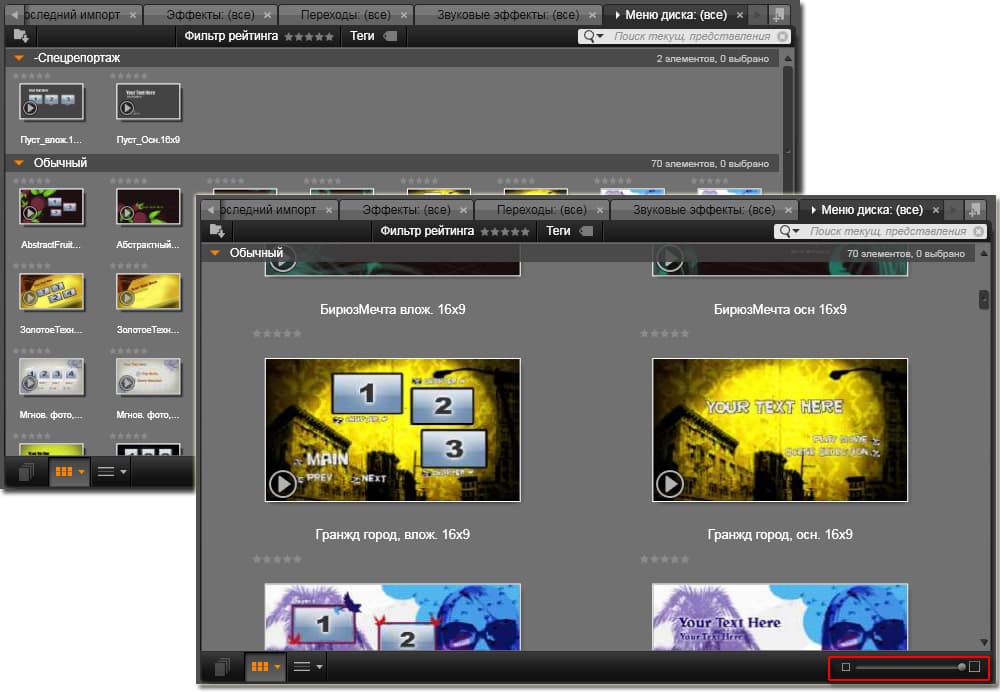Screen dimensions: 1000x692
Task: Close Эффекты tab in back window
Action: 268,15
